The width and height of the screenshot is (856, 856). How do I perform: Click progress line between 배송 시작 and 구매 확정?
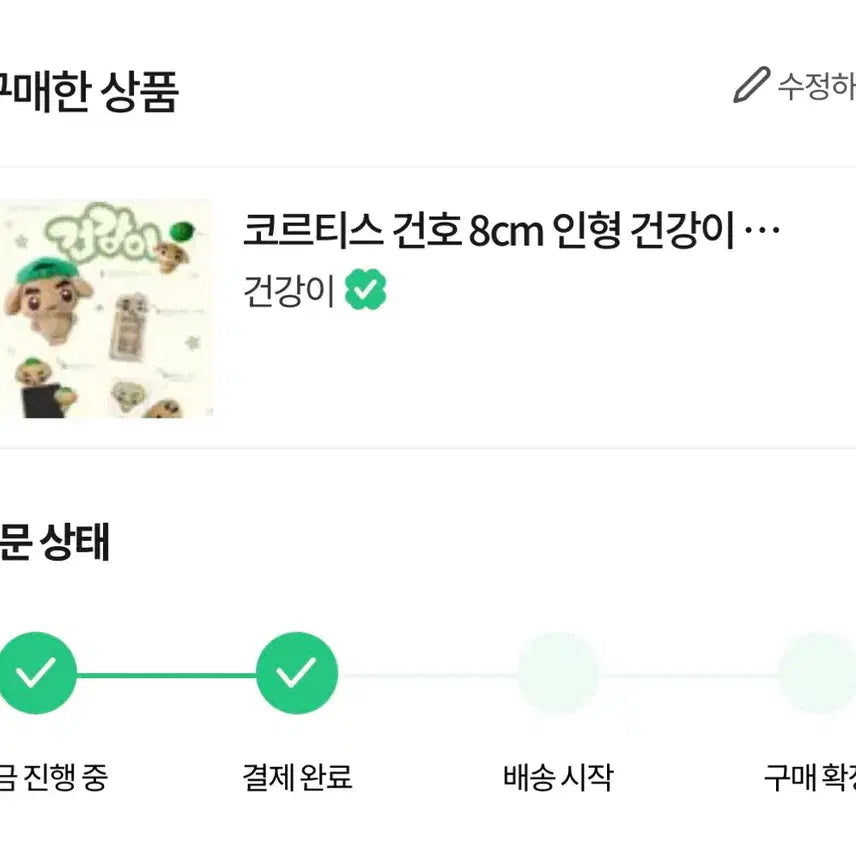[688, 675]
